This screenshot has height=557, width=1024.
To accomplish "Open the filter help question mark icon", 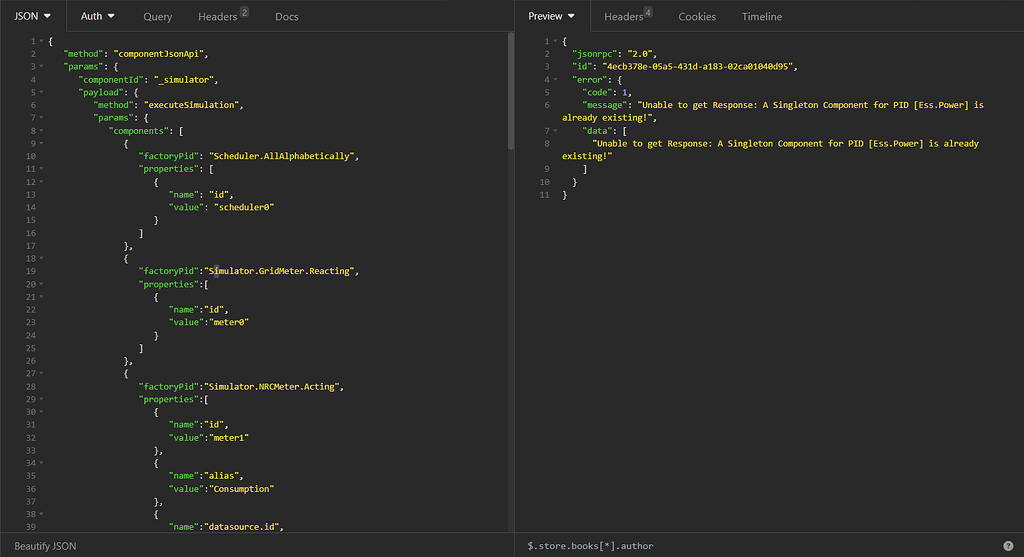I will point(1008,546).
